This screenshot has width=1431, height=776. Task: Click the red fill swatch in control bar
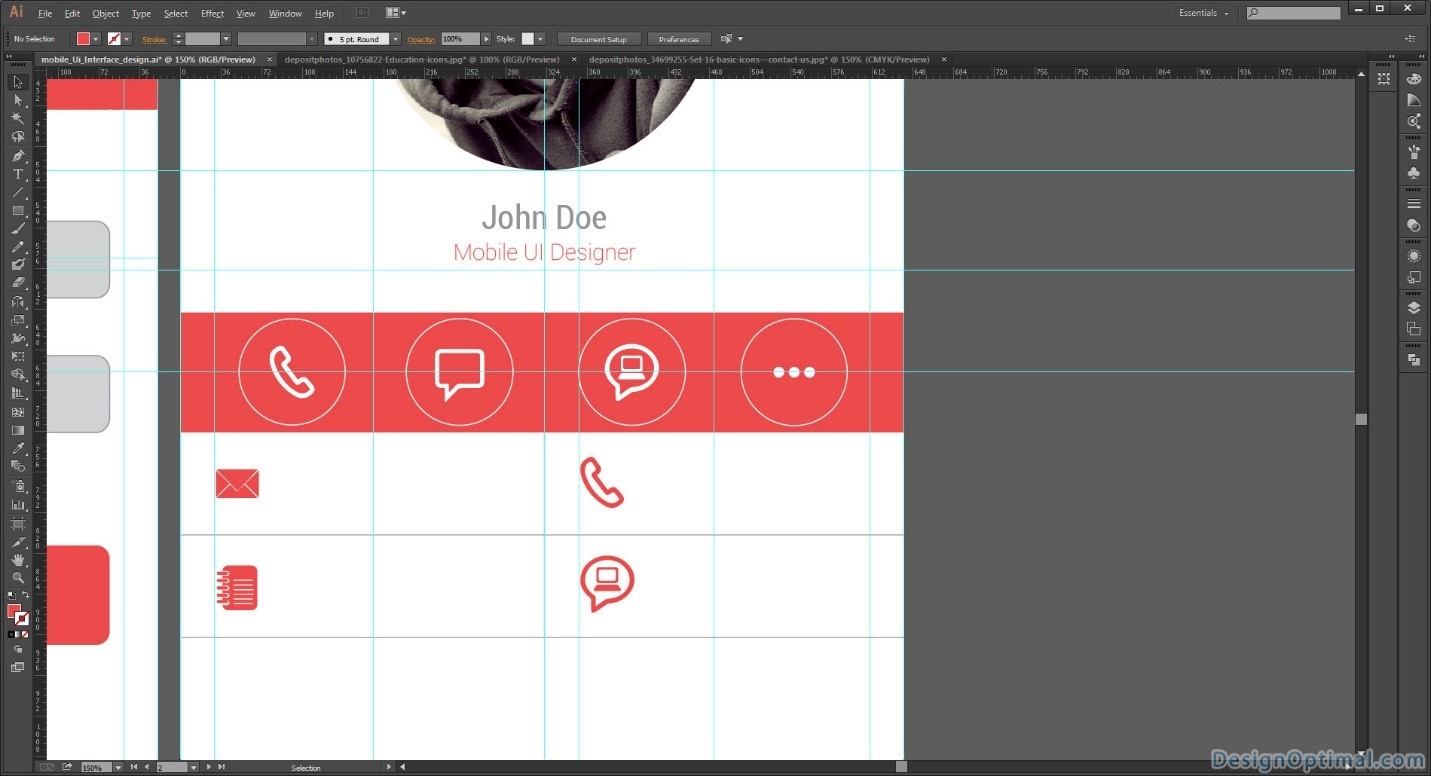pyautogui.click(x=83, y=39)
